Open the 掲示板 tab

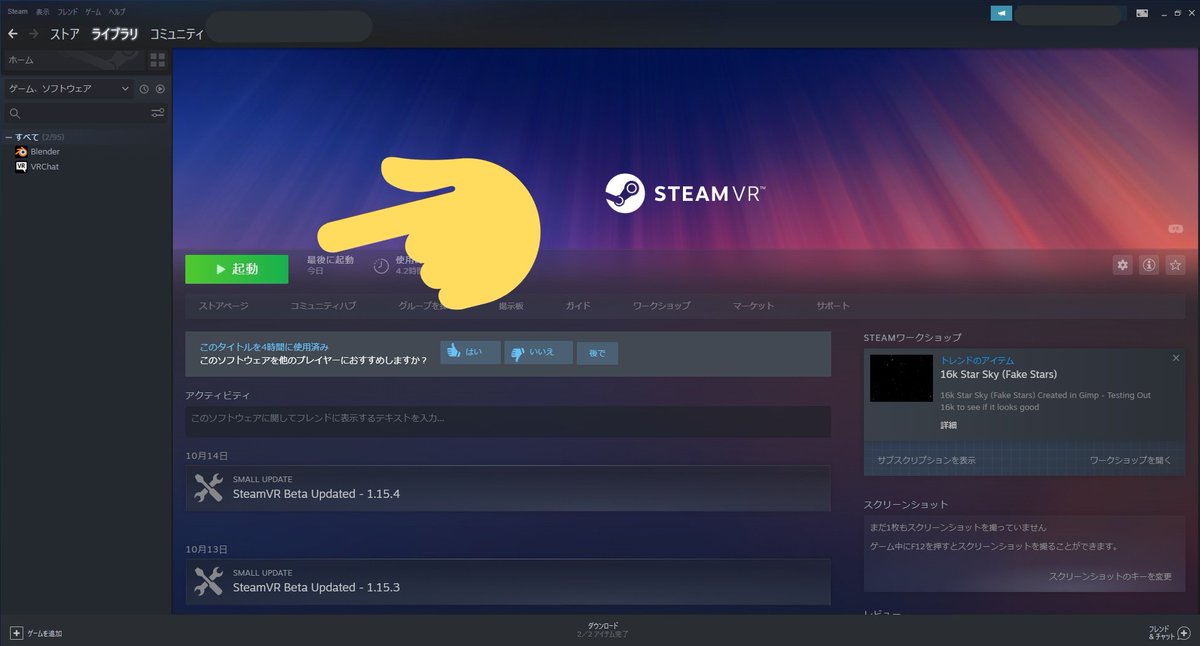pos(511,306)
